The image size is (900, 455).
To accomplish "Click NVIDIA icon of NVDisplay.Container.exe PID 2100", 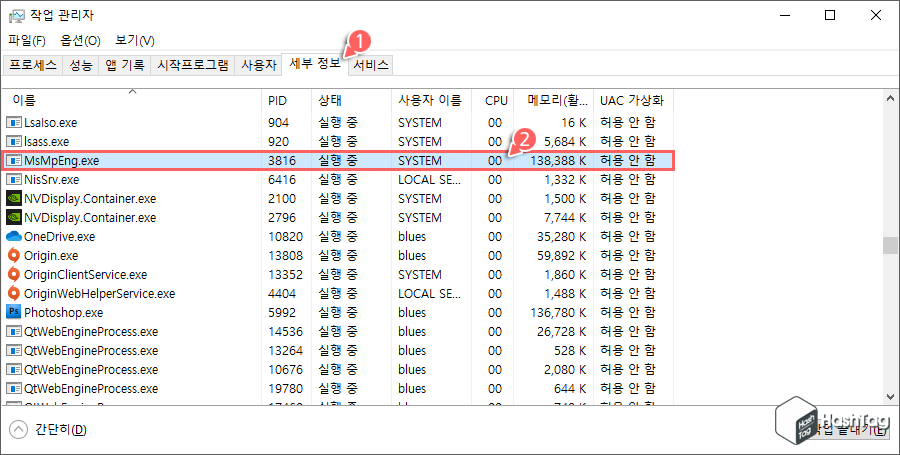I will pyautogui.click(x=13, y=199).
